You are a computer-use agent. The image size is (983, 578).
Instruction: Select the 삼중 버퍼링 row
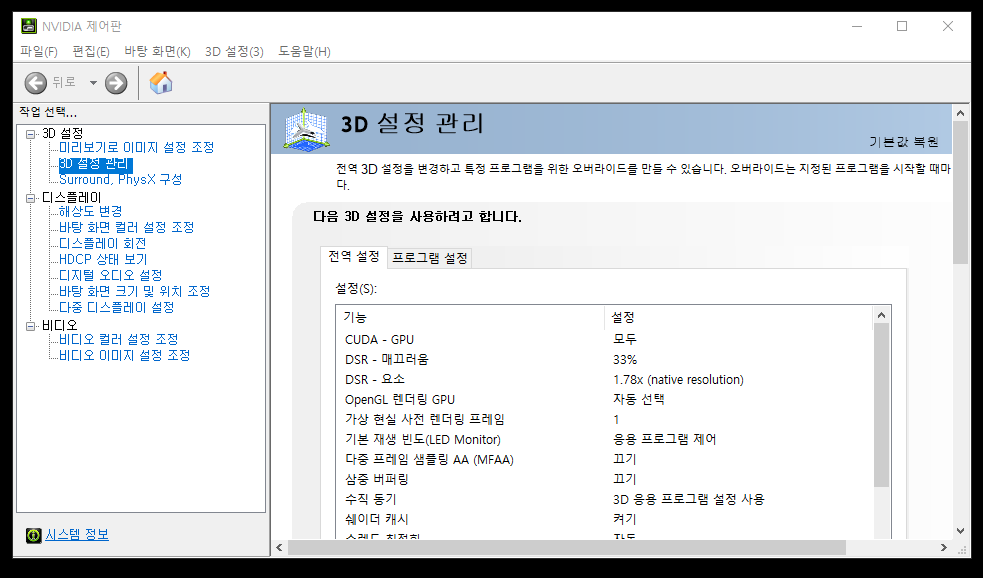tap(605, 480)
